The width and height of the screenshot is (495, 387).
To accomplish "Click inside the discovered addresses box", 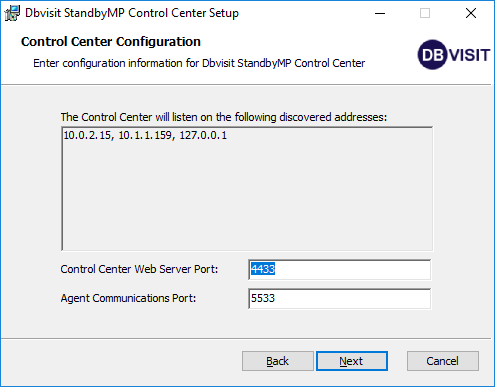I will (x=247, y=188).
